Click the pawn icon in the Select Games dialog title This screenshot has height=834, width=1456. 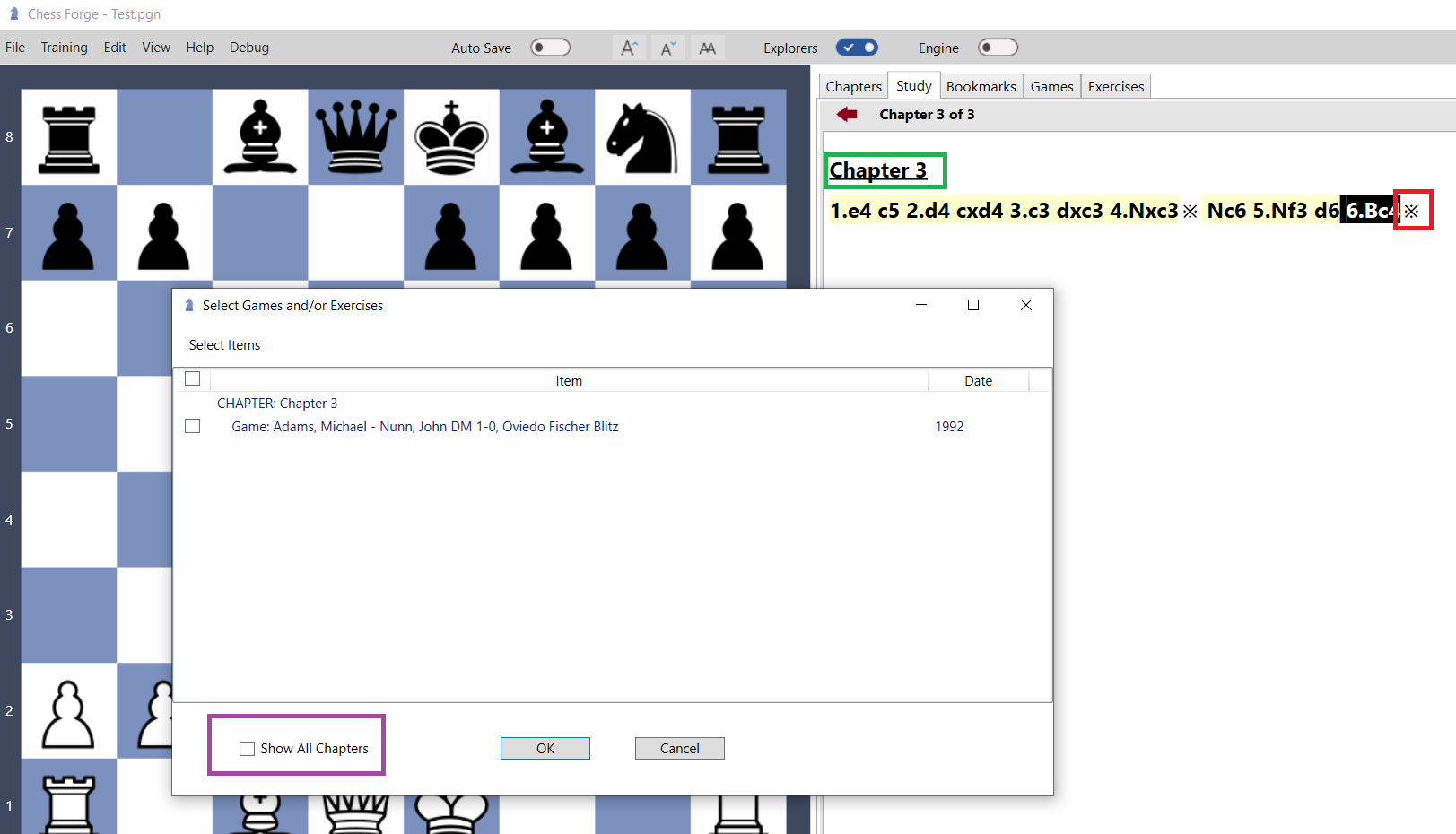(x=189, y=305)
